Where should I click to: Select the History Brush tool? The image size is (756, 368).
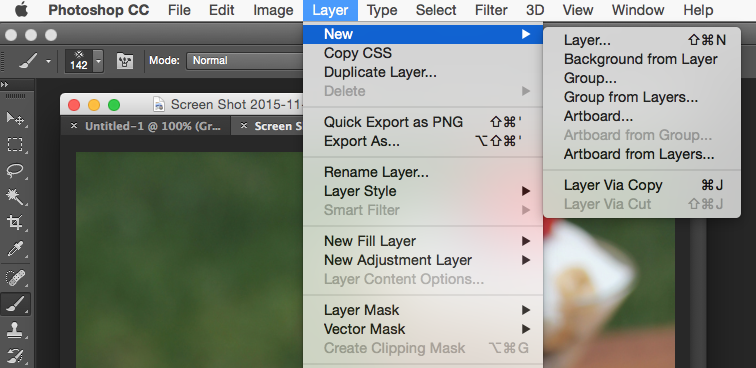pyautogui.click(x=15, y=356)
